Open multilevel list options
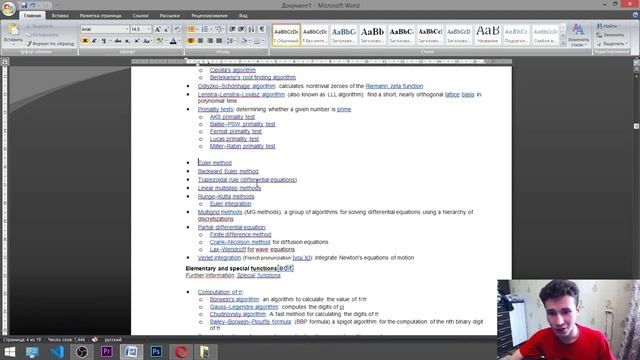This screenshot has width=640, height=360. (x=219, y=29)
